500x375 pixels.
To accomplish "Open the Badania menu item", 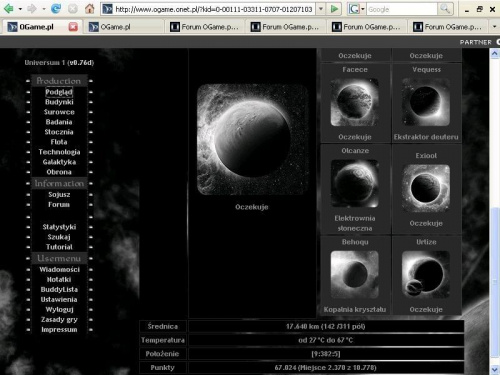I will [x=59, y=122].
